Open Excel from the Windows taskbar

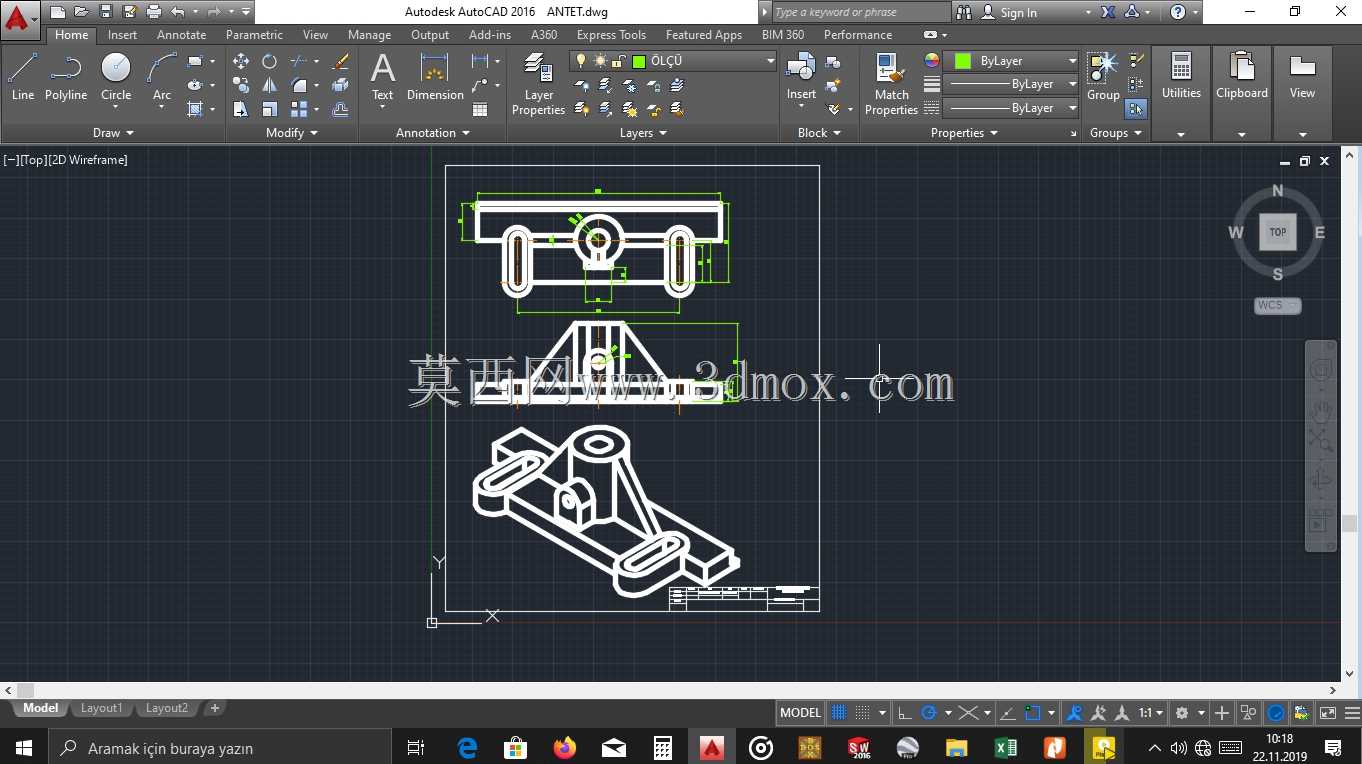pos(1005,748)
